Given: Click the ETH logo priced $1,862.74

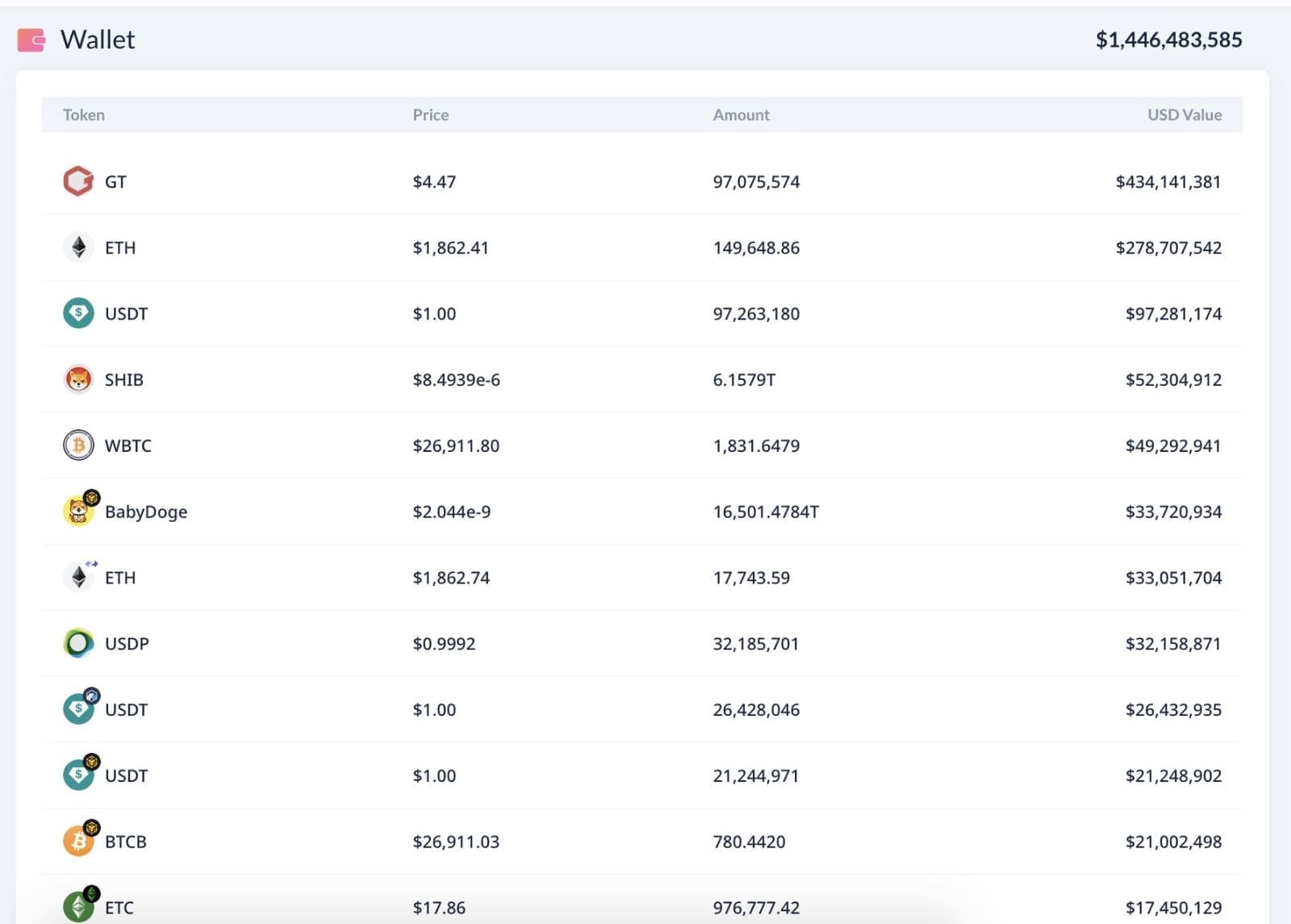Looking at the screenshot, I should tap(80, 576).
